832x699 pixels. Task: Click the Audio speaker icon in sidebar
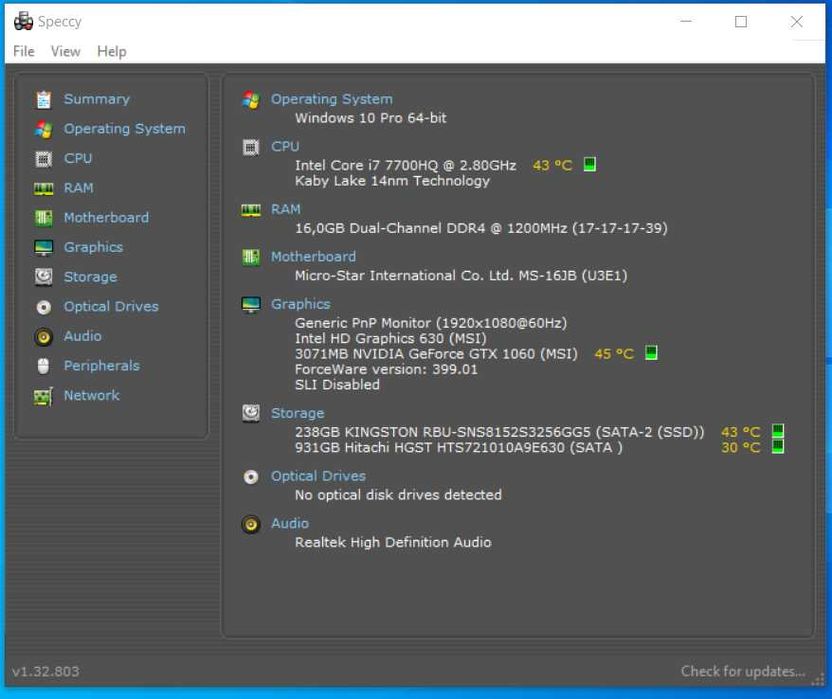click(x=44, y=336)
